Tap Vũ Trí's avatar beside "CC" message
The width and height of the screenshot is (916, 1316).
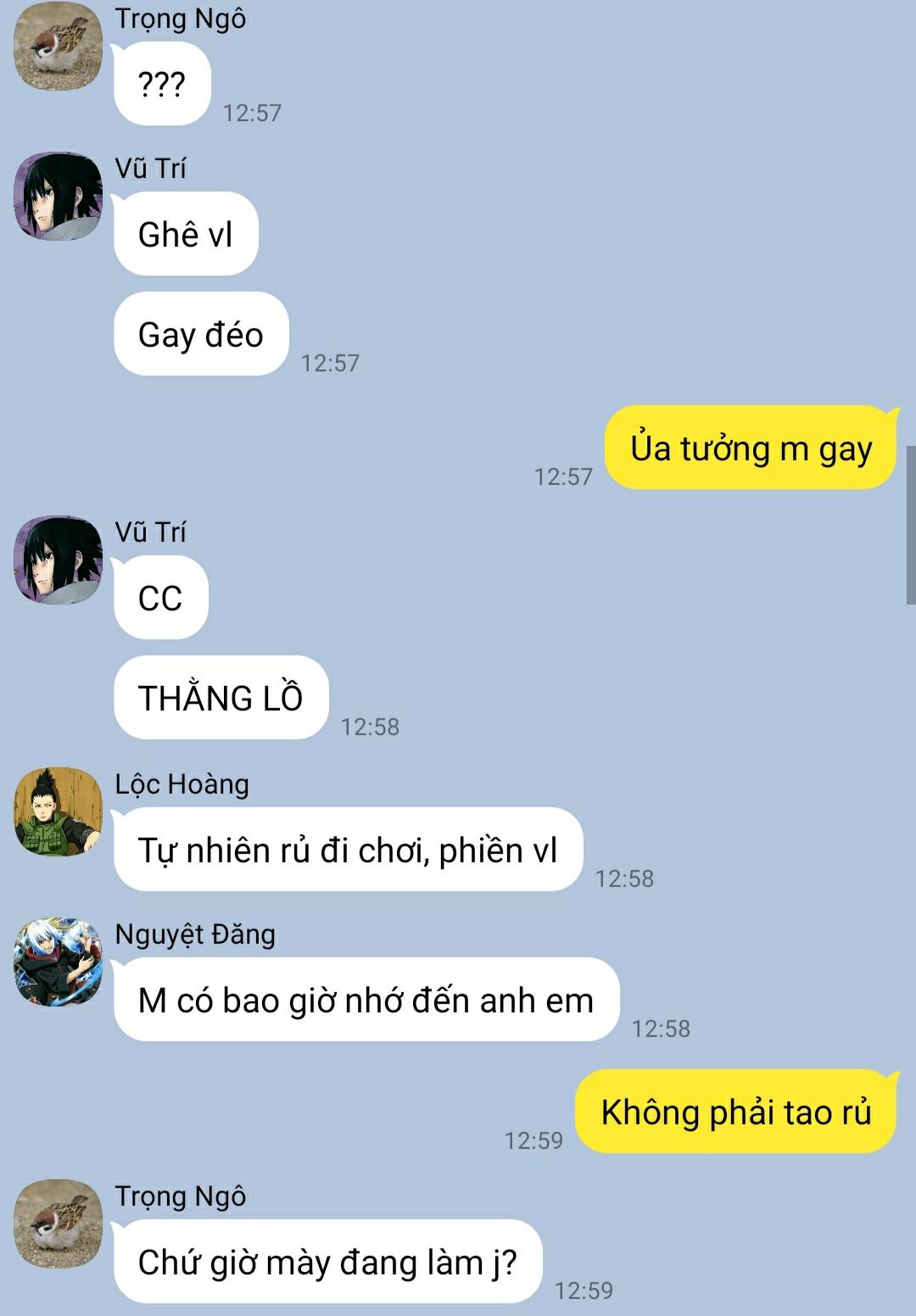coord(58,560)
